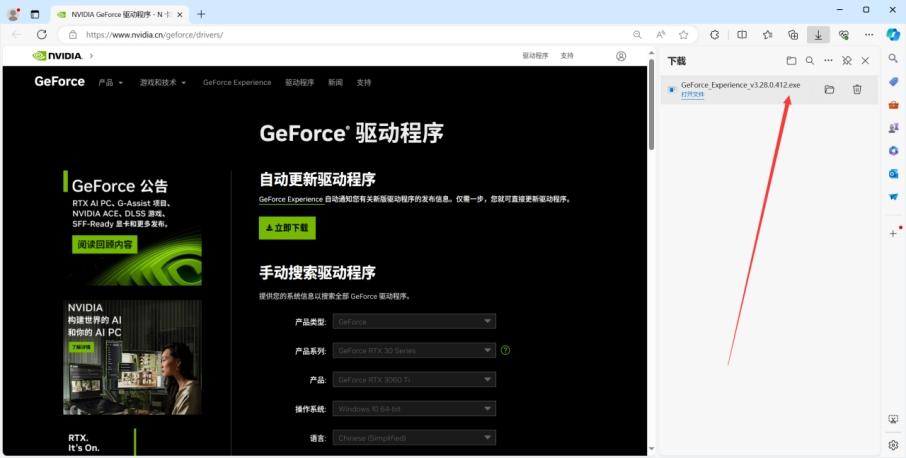Click the green 立即下载 button
906x458 pixels.
pyautogui.click(x=287, y=228)
